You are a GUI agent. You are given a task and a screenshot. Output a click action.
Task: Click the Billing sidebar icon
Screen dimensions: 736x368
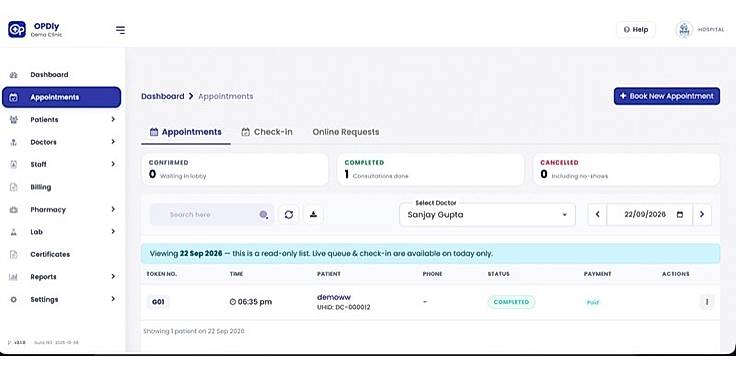[x=14, y=187]
